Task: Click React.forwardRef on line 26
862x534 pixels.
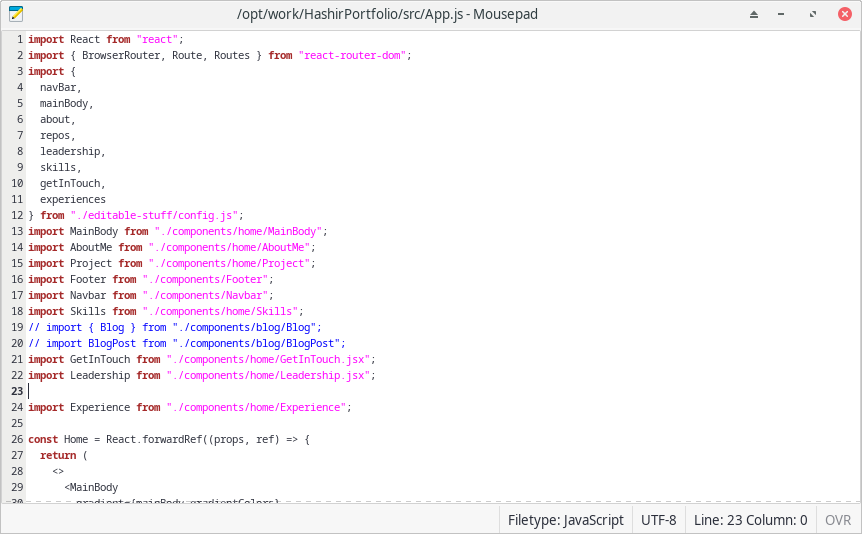Action: [154, 439]
